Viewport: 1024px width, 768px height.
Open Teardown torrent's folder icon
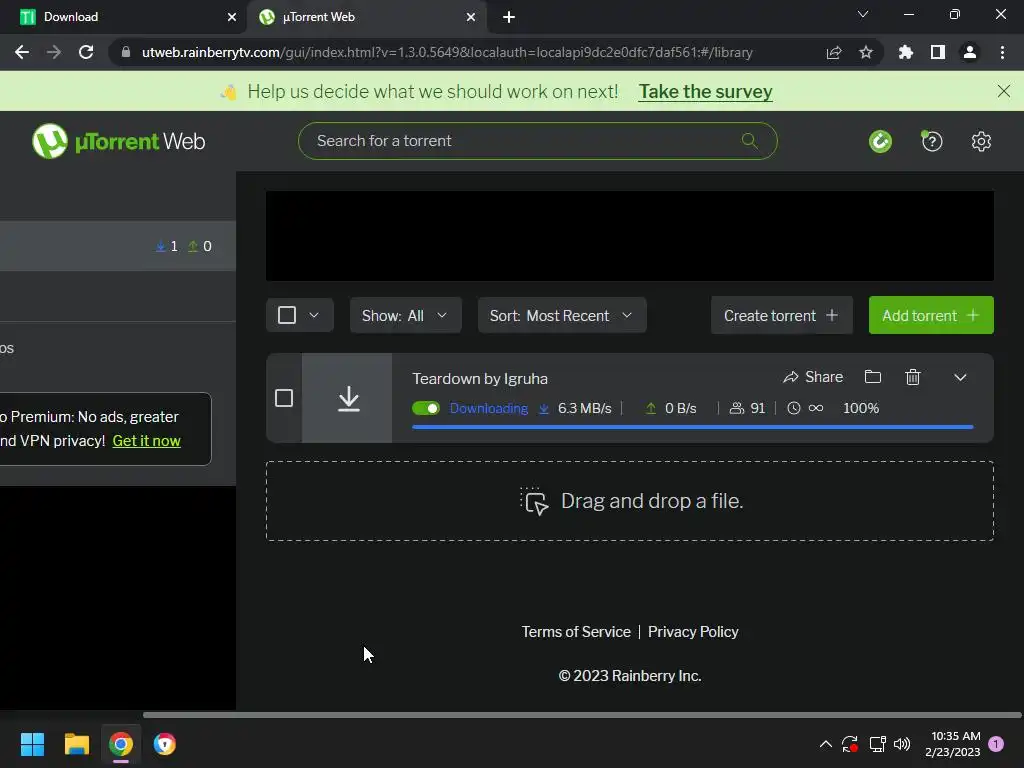(872, 377)
